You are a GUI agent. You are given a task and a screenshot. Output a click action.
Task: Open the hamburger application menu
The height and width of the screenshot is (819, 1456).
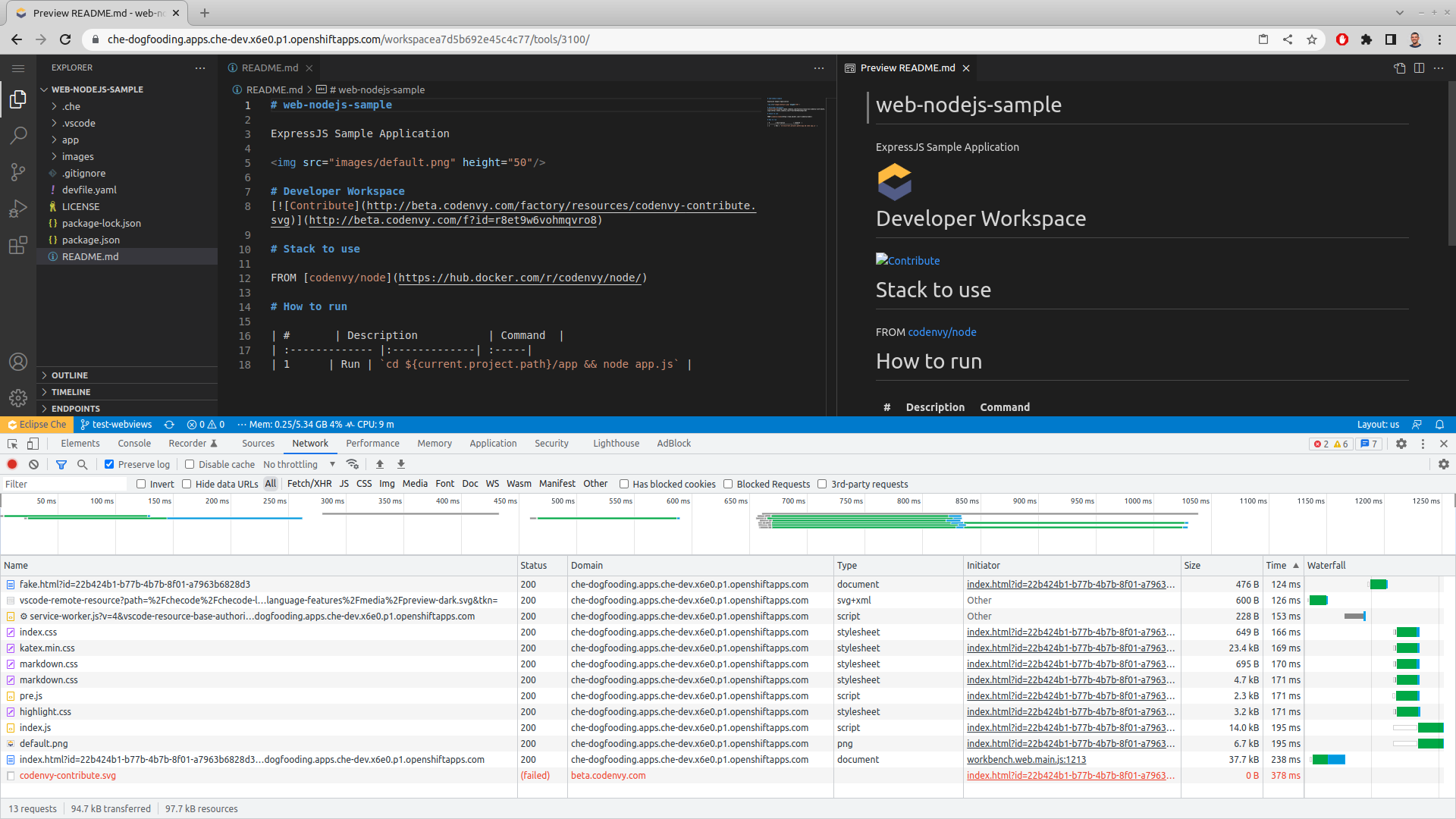pos(18,68)
